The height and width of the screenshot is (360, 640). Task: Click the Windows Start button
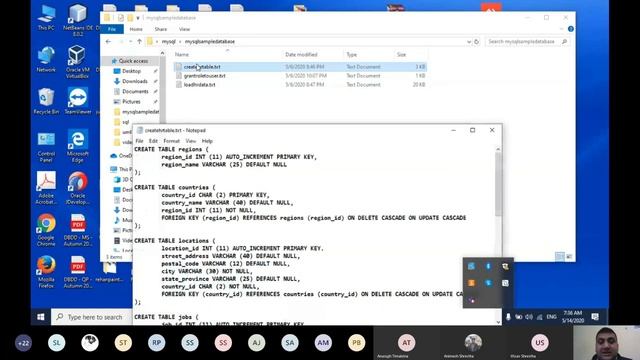pos(41,317)
